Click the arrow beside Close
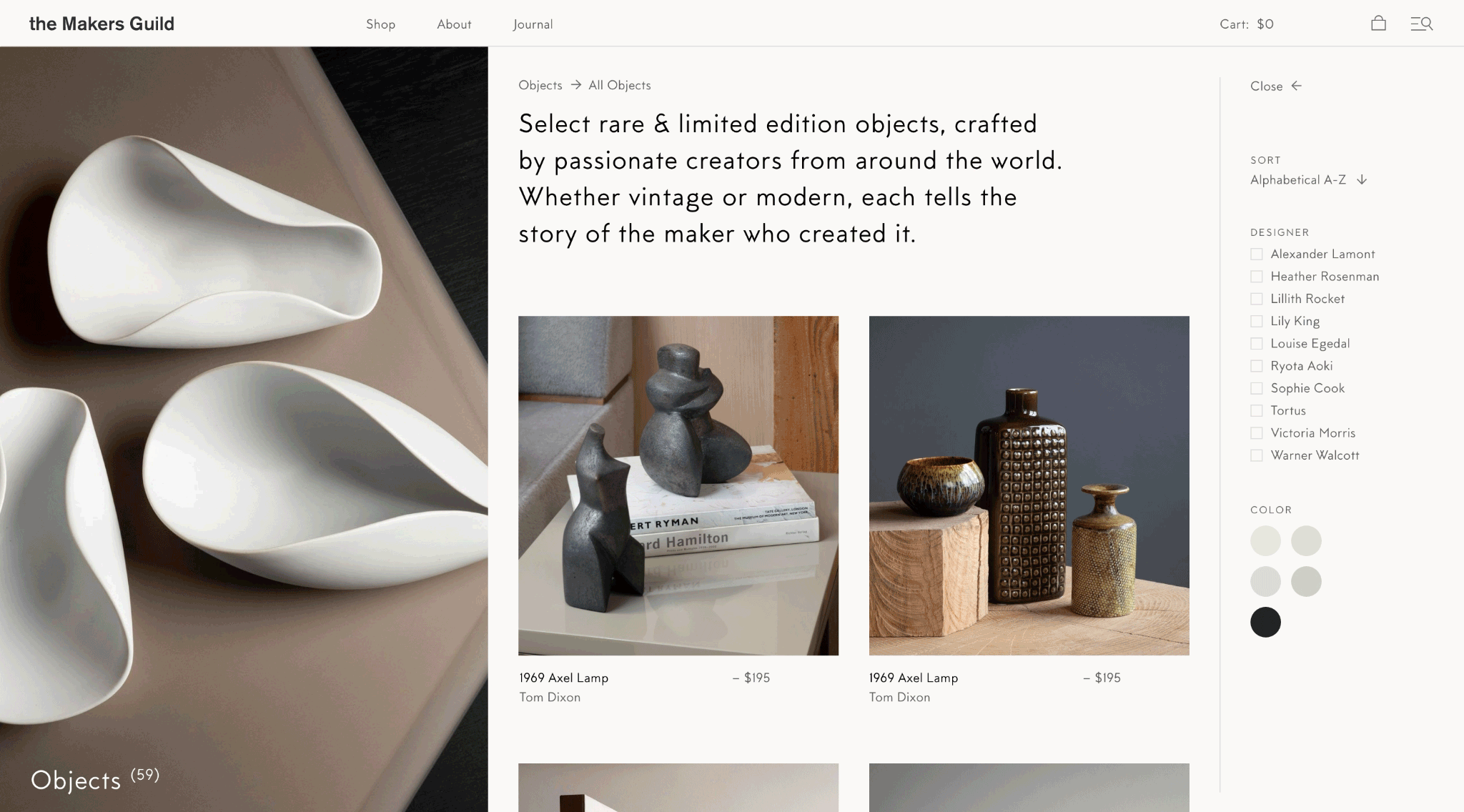The height and width of the screenshot is (812, 1464). 1297,86
